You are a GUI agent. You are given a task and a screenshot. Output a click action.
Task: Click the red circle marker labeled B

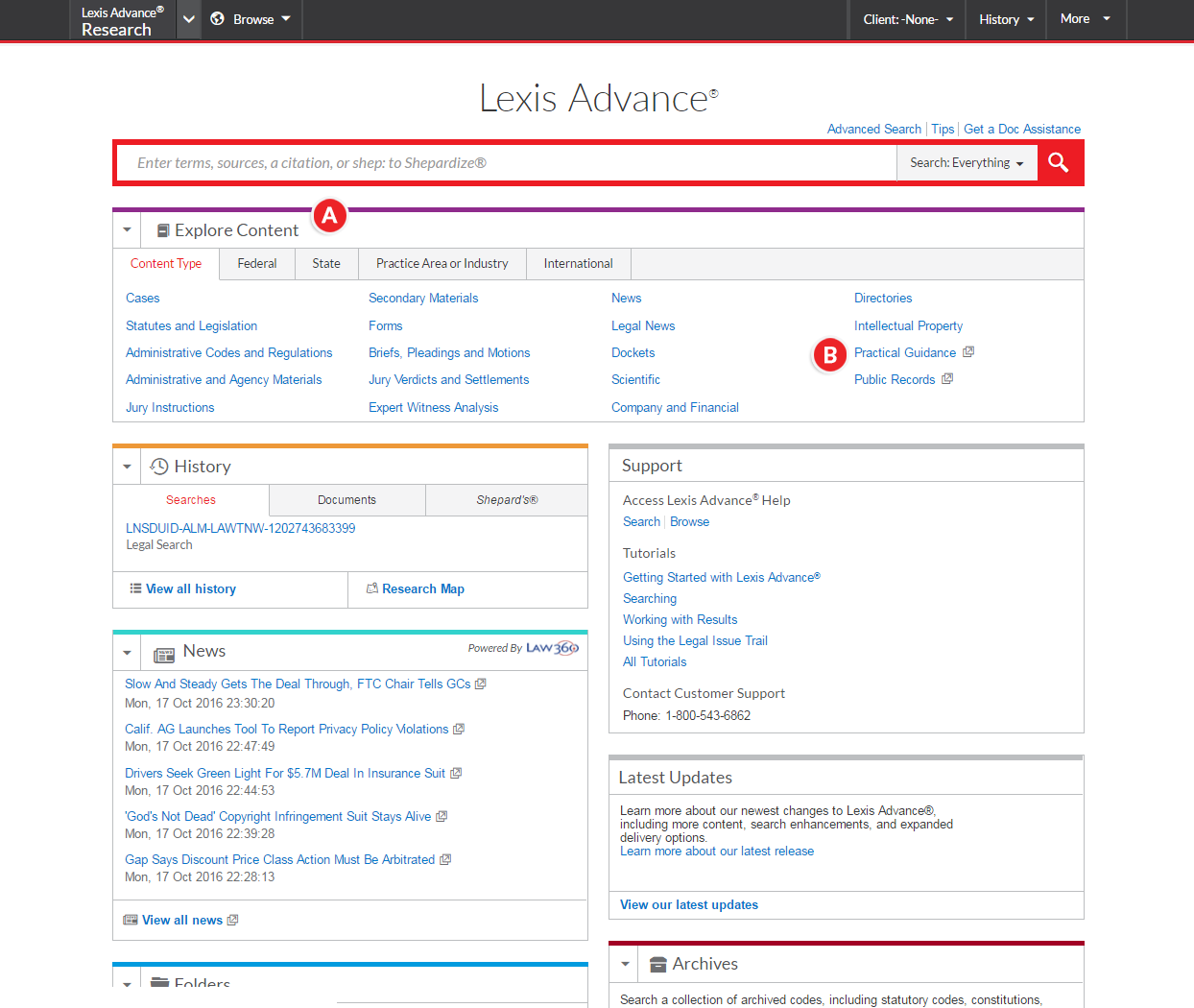pos(830,354)
